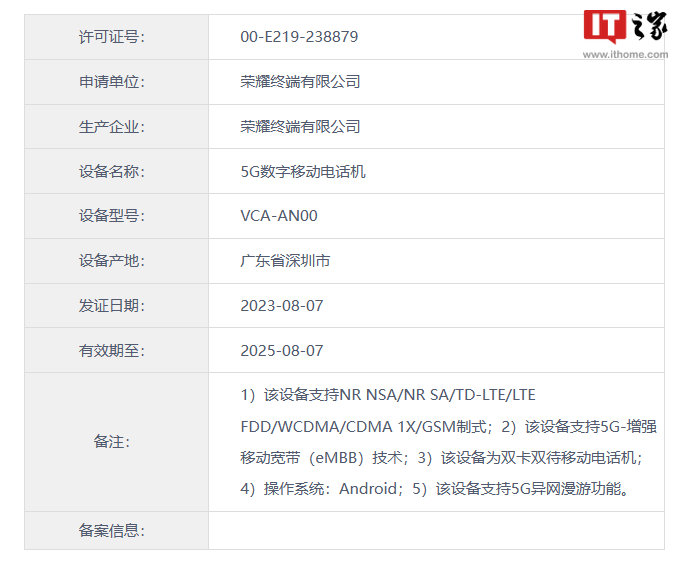Select the model number VCA-AN00

coord(279,216)
